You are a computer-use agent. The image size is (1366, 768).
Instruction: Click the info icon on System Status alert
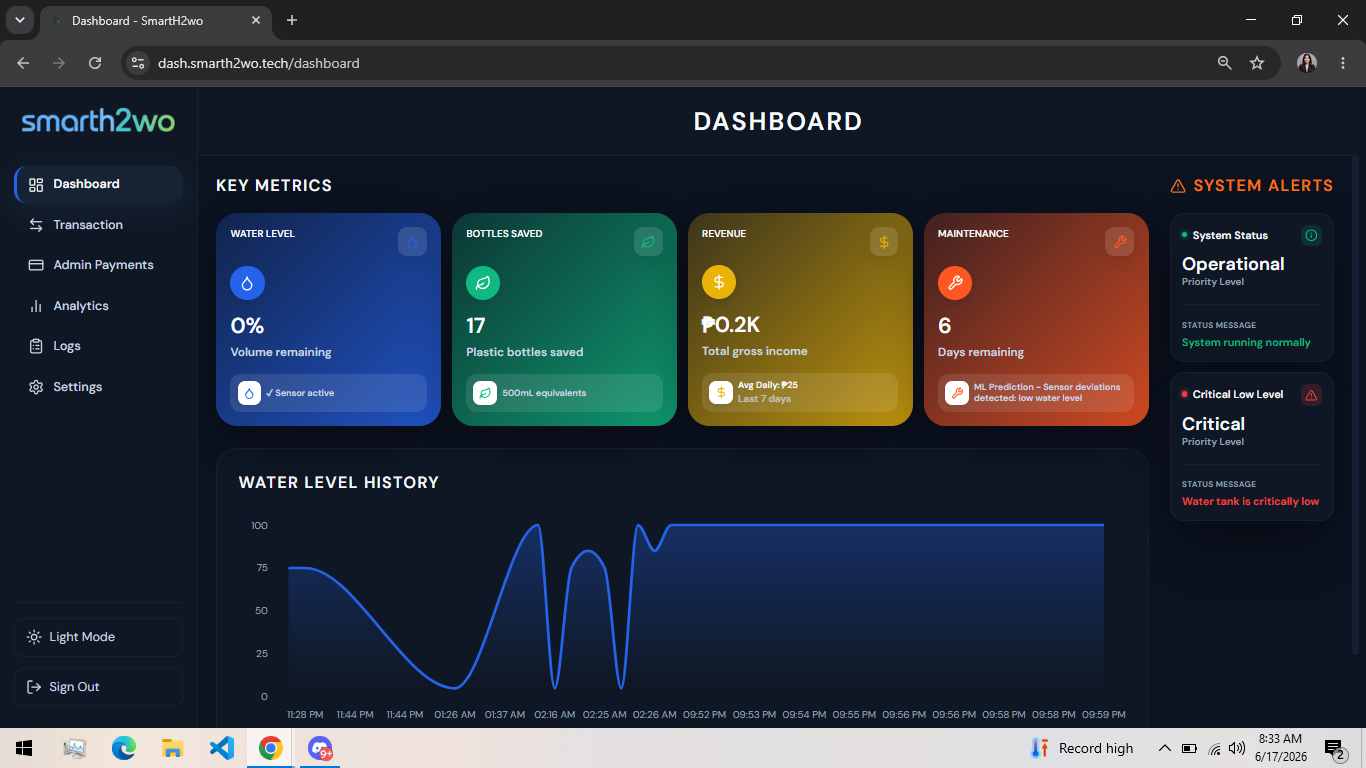pyautogui.click(x=1312, y=236)
